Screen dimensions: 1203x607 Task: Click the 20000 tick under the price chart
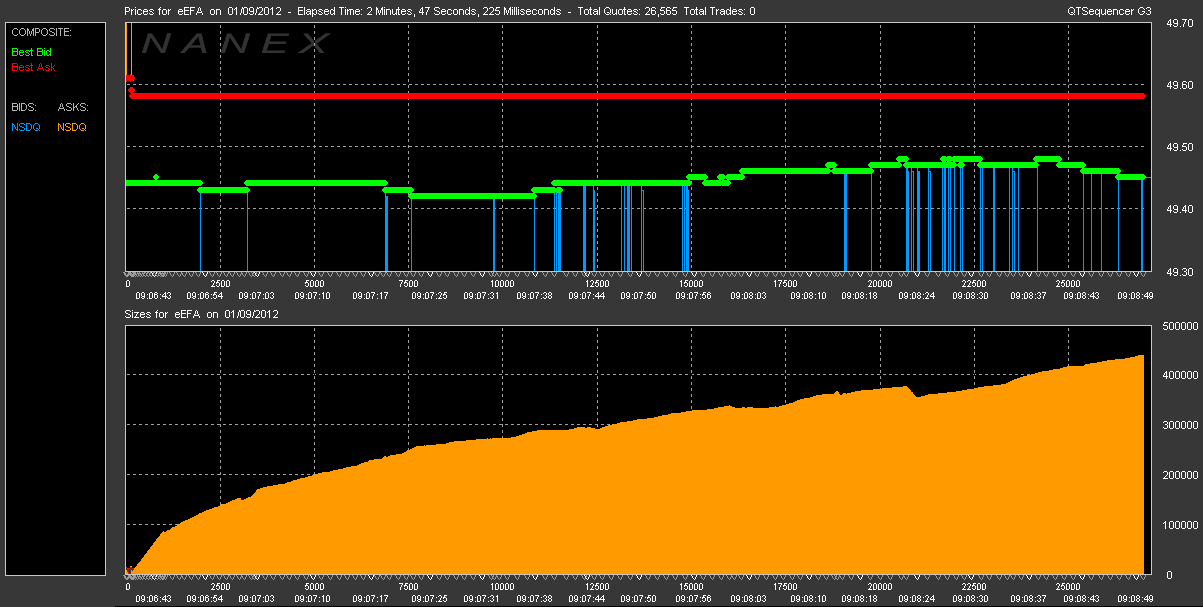click(879, 284)
